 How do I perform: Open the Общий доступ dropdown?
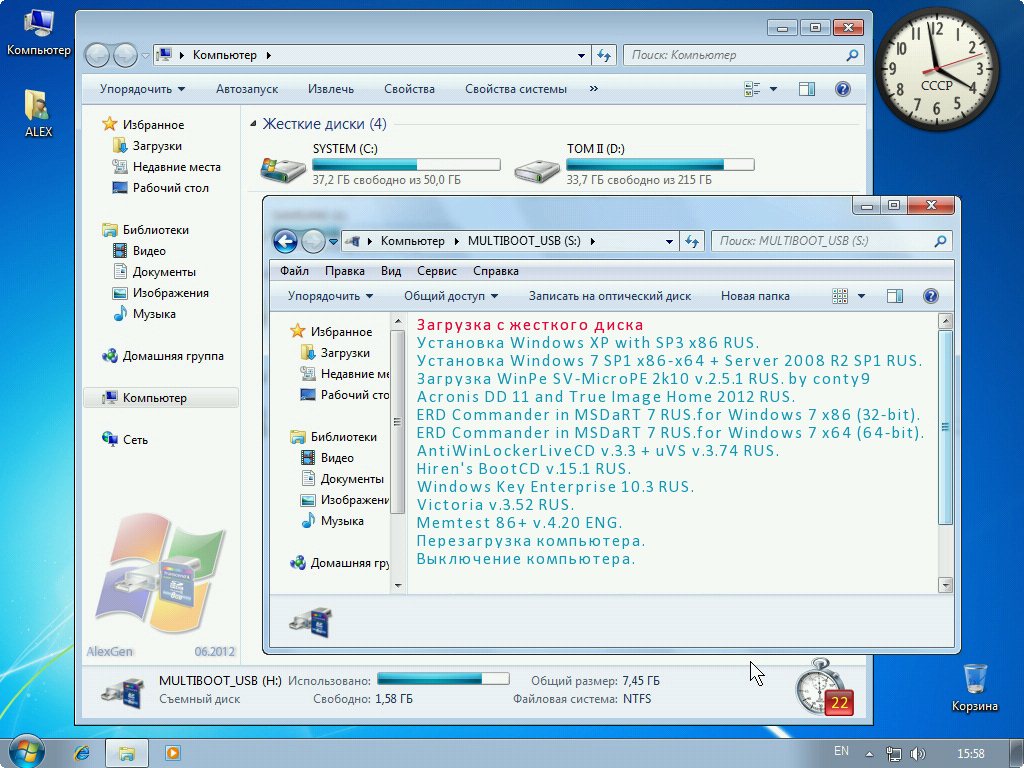(450, 296)
